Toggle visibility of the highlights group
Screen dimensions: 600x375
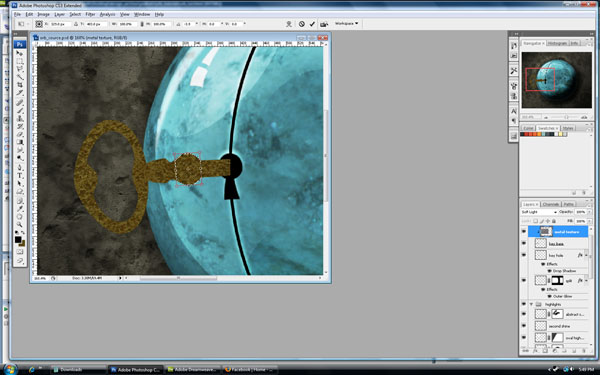tap(524, 304)
